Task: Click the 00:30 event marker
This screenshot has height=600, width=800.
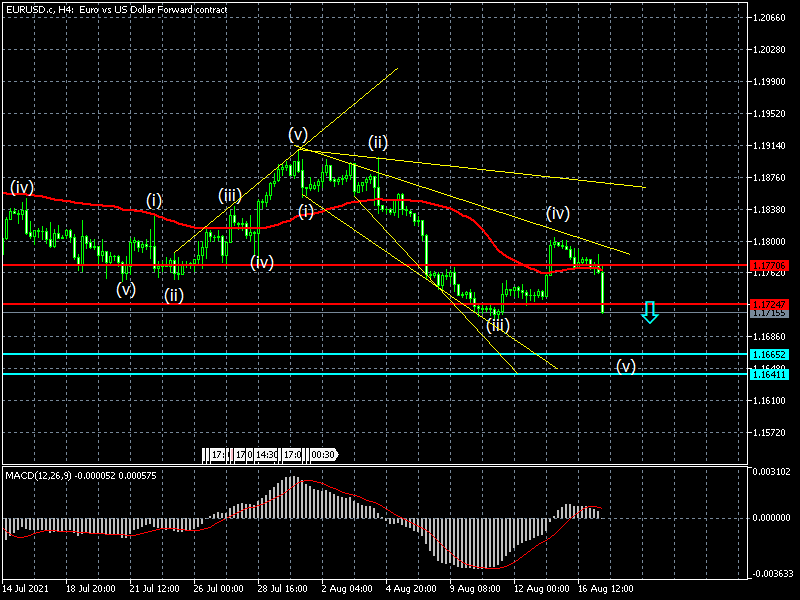Action: 322,454
